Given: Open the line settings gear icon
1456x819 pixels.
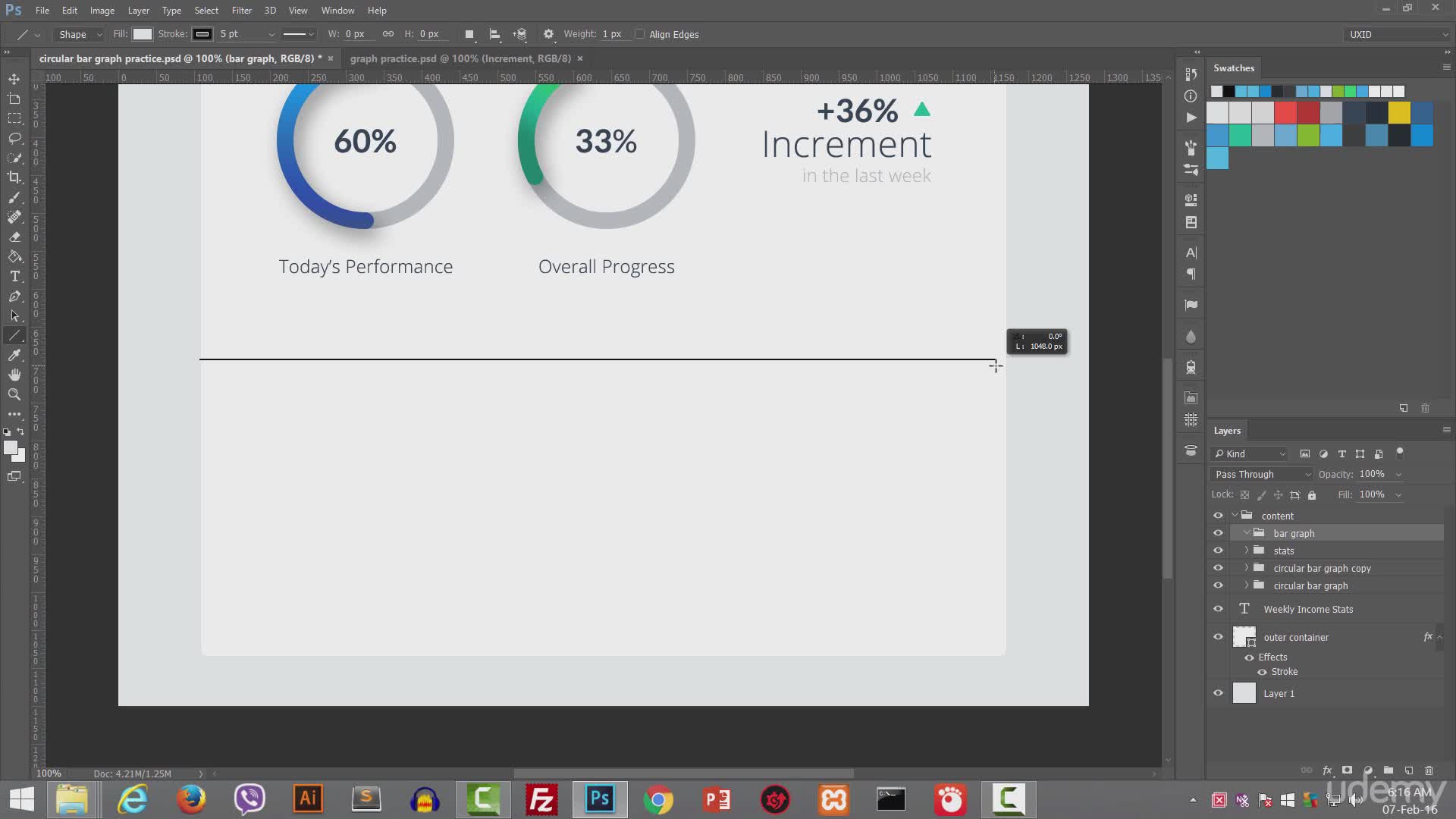Looking at the screenshot, I should [x=548, y=34].
